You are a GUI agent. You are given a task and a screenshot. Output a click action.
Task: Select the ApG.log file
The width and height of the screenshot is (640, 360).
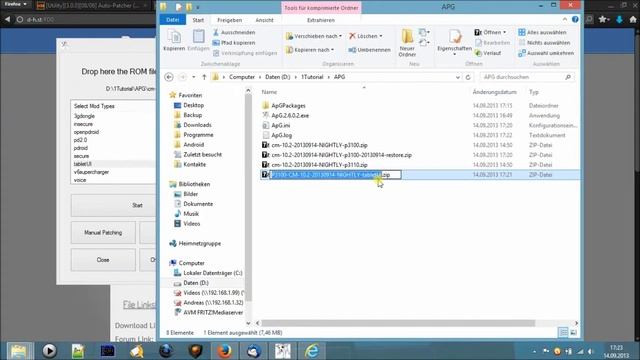tap(281, 135)
